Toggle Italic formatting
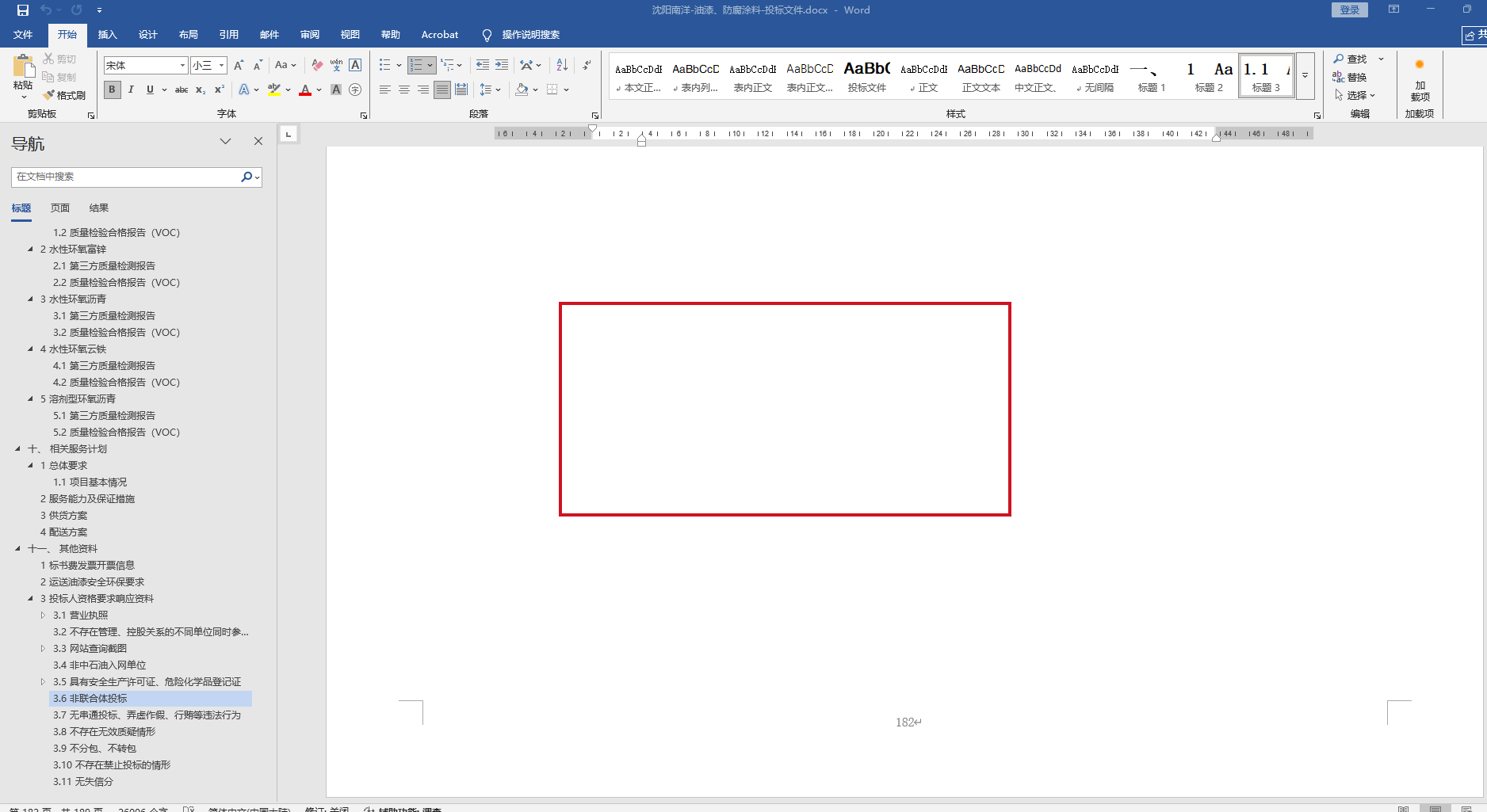Viewport: 1487px width, 812px height. point(131,90)
